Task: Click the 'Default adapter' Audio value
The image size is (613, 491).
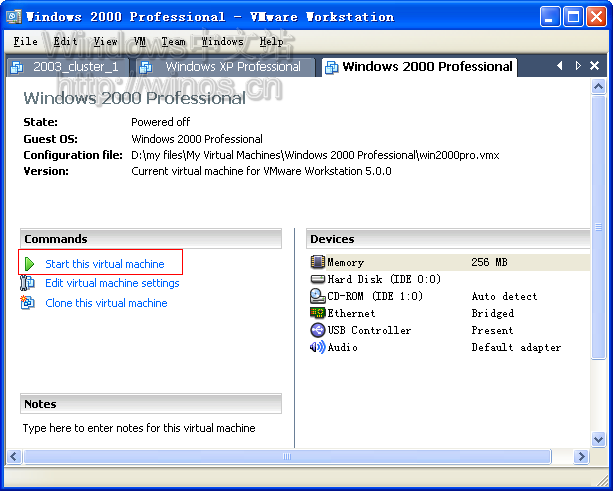Action: pos(516,347)
